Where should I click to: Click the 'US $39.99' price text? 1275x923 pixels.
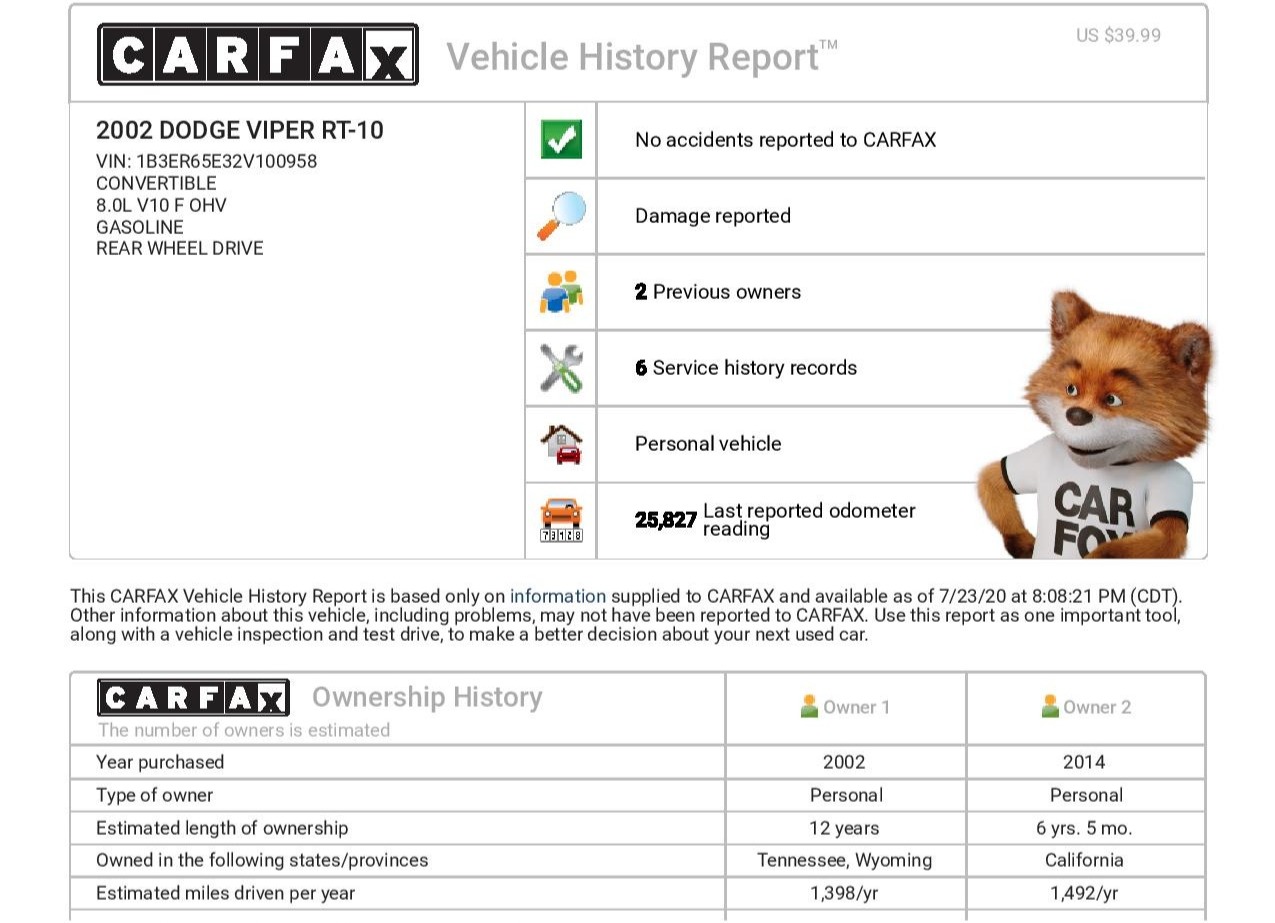1119,35
